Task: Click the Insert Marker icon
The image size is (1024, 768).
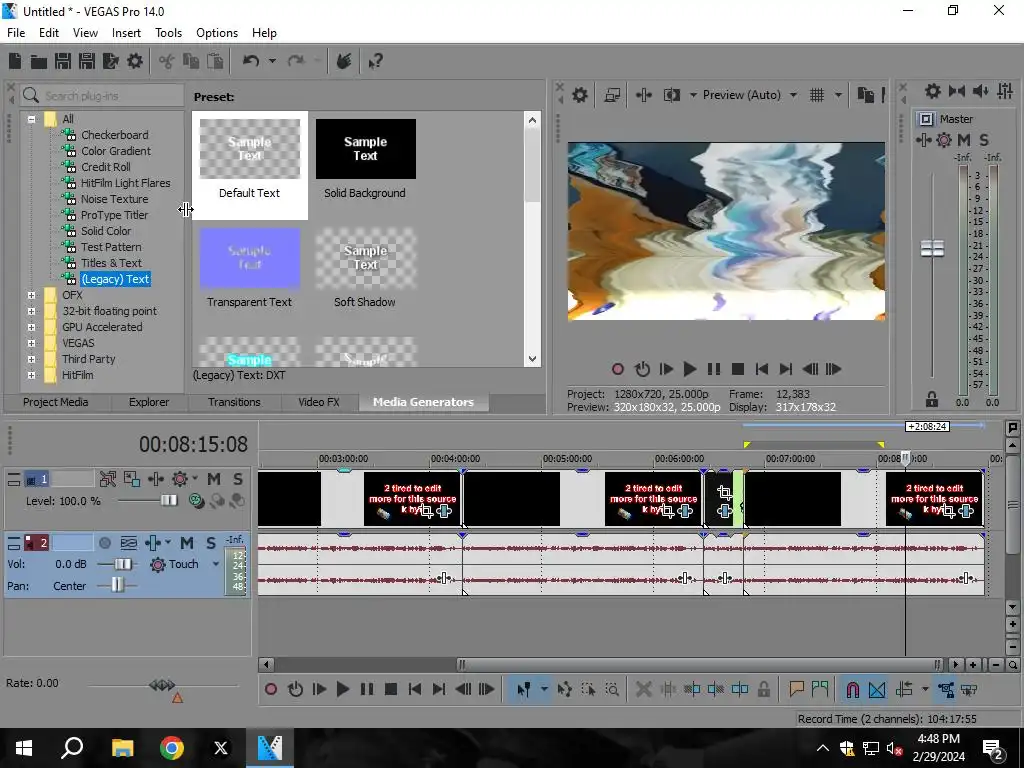Action: pos(796,690)
